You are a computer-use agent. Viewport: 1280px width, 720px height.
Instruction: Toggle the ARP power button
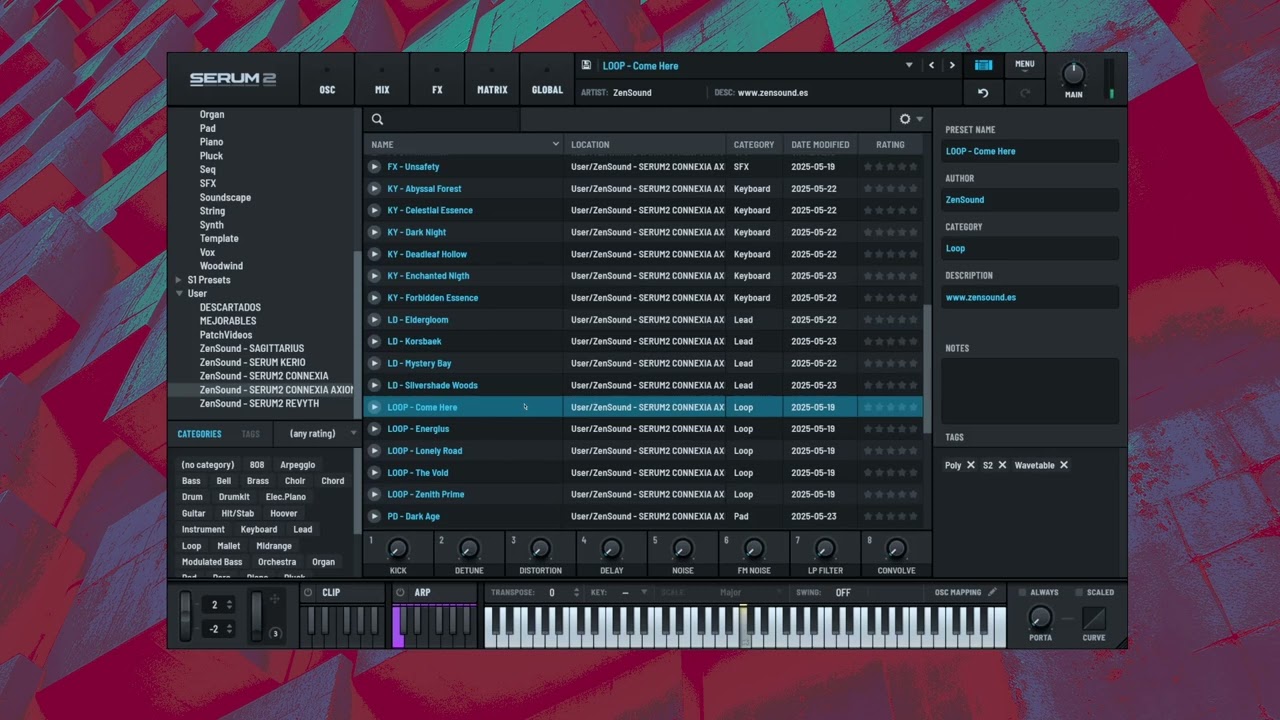click(x=400, y=593)
